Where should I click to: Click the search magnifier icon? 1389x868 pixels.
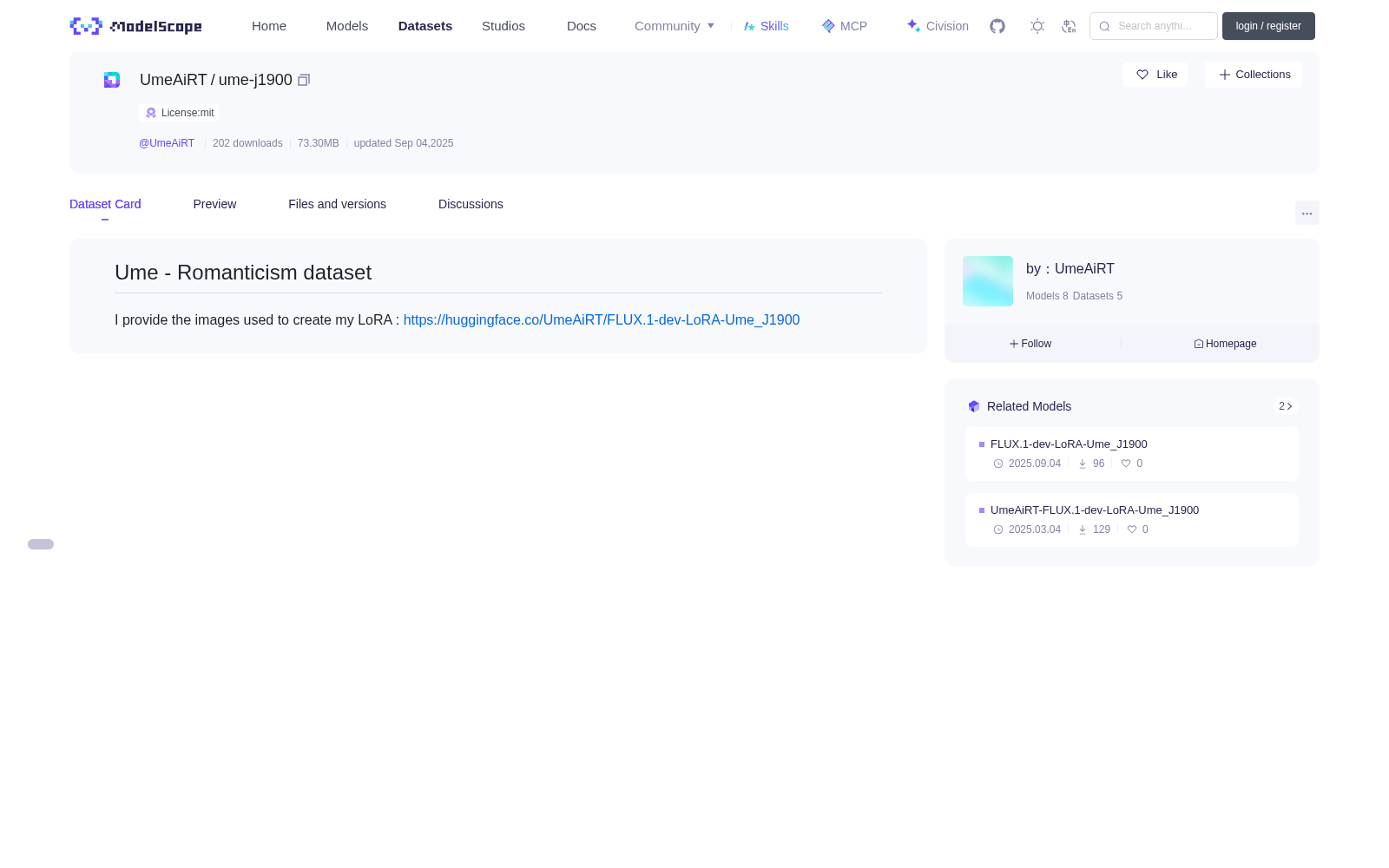pyautogui.click(x=1105, y=26)
